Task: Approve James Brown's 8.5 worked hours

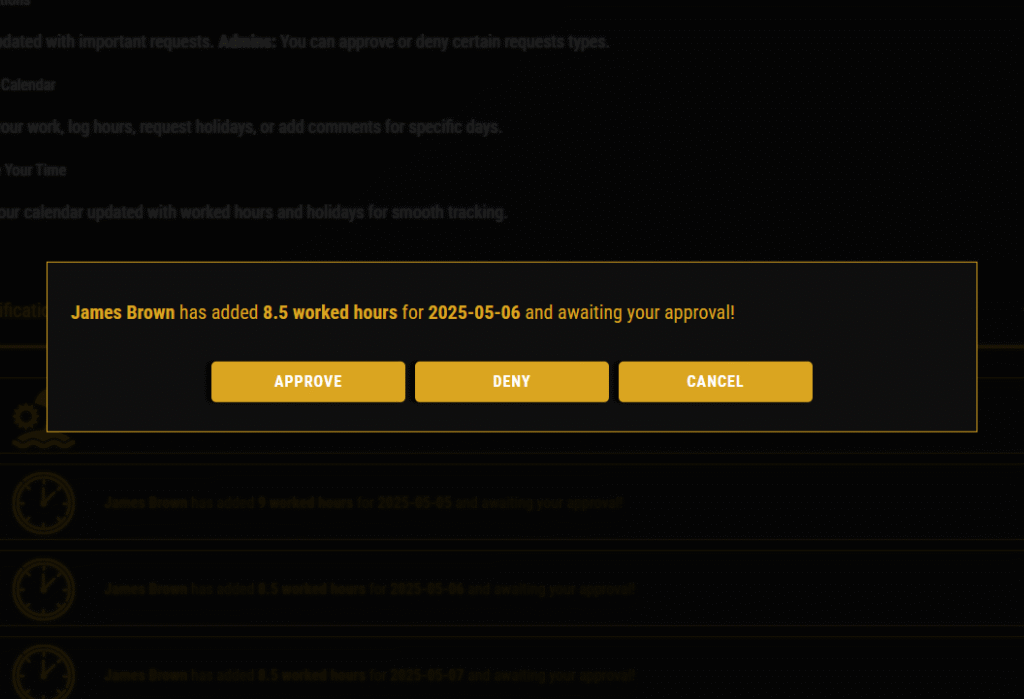Action: (308, 382)
